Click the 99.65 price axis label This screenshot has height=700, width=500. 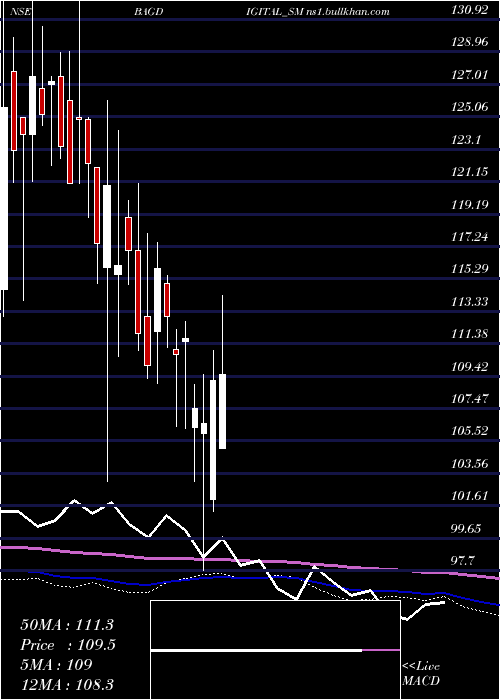pos(466,529)
